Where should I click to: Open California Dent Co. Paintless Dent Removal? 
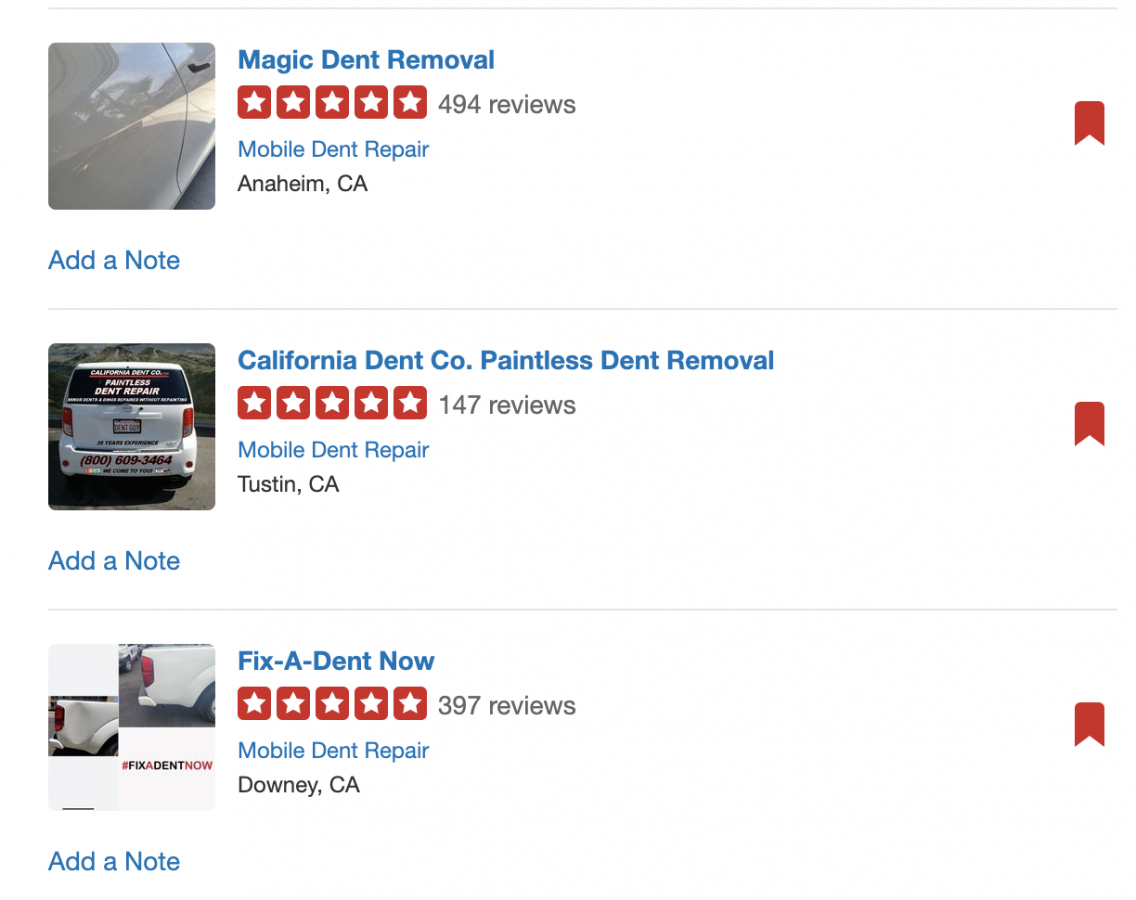point(506,361)
